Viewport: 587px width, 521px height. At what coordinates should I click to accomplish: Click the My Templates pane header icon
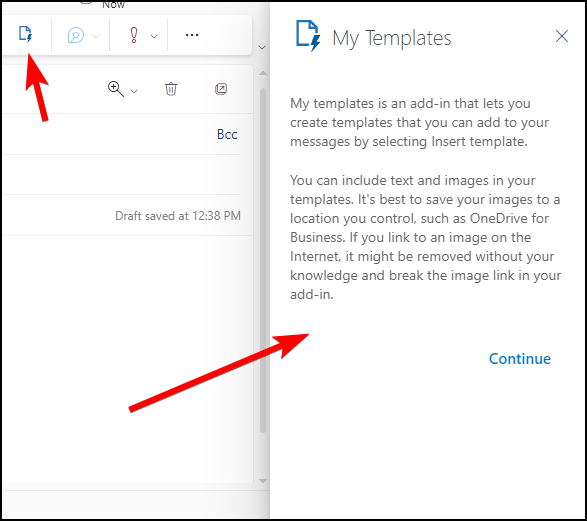tap(308, 36)
